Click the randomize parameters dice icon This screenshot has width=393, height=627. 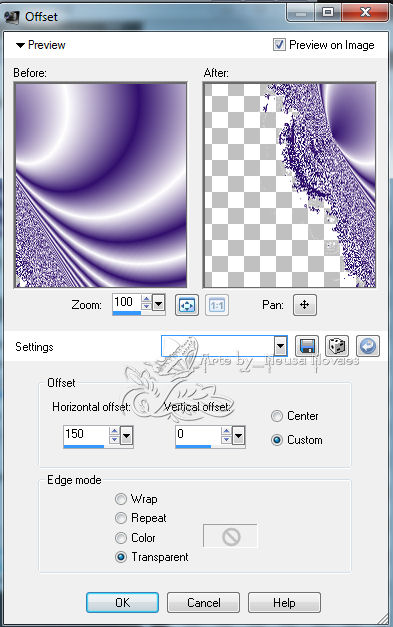tap(337, 346)
